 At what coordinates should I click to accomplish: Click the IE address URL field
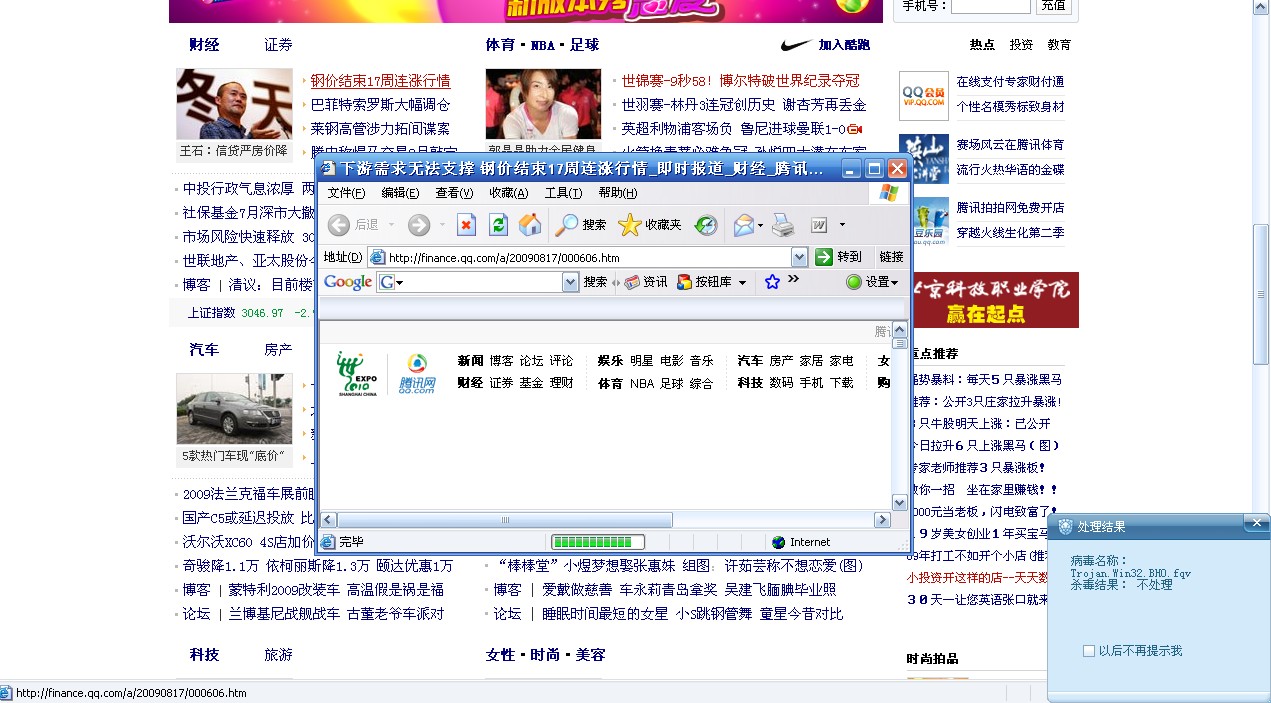[x=588, y=257]
